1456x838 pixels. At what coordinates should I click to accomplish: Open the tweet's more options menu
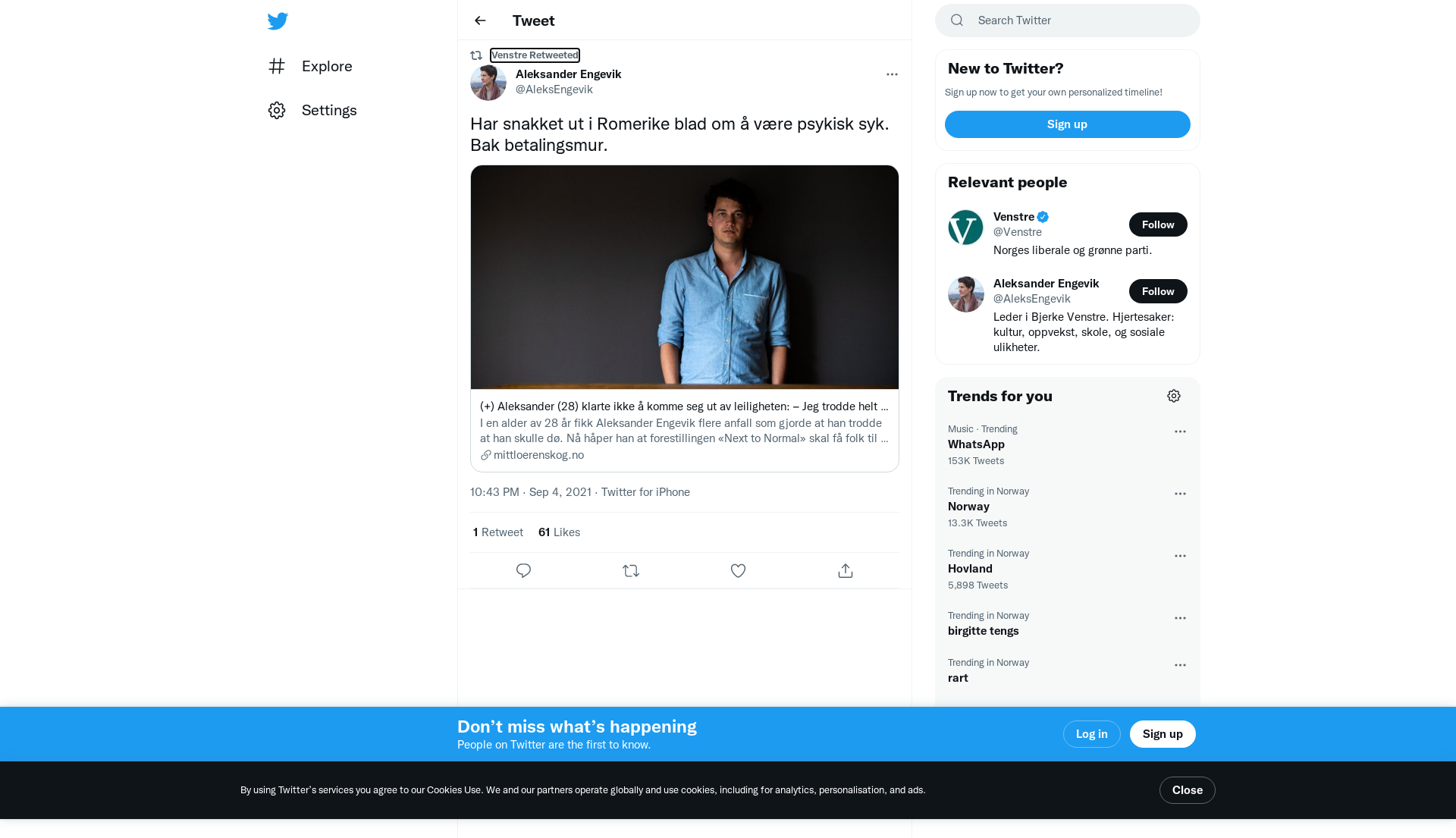point(892,74)
